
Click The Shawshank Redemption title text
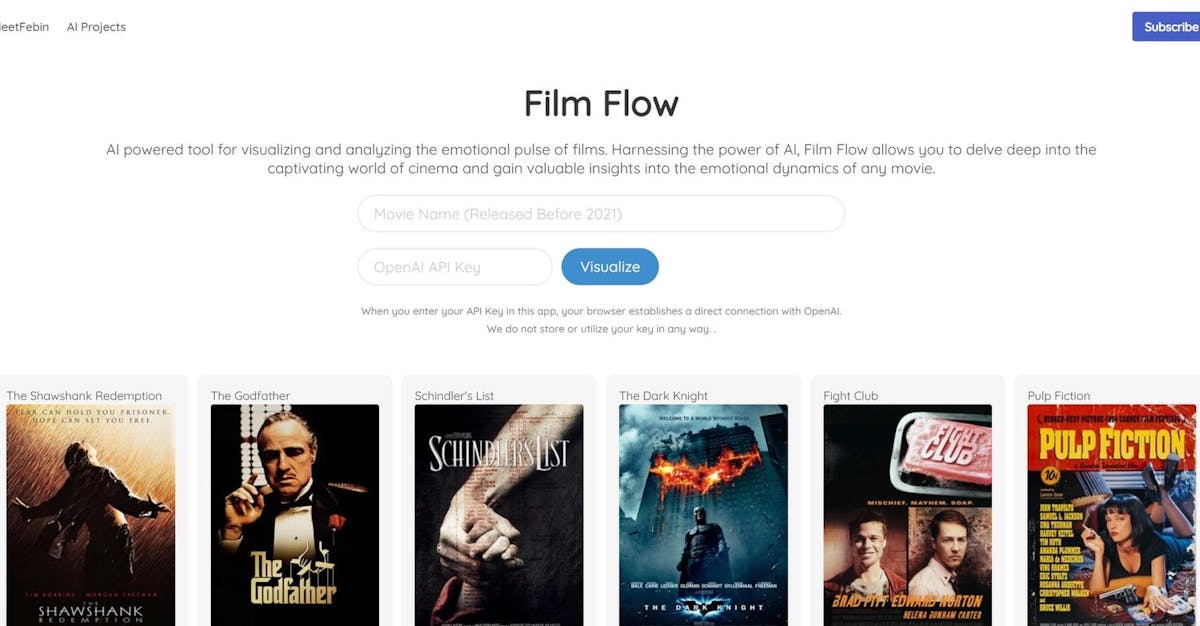point(84,396)
